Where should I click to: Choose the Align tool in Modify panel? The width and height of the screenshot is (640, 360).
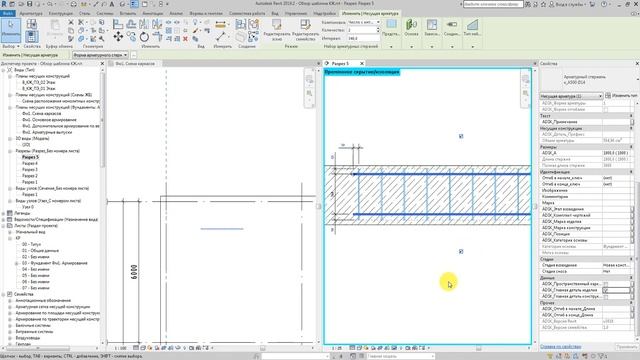pos(118,24)
